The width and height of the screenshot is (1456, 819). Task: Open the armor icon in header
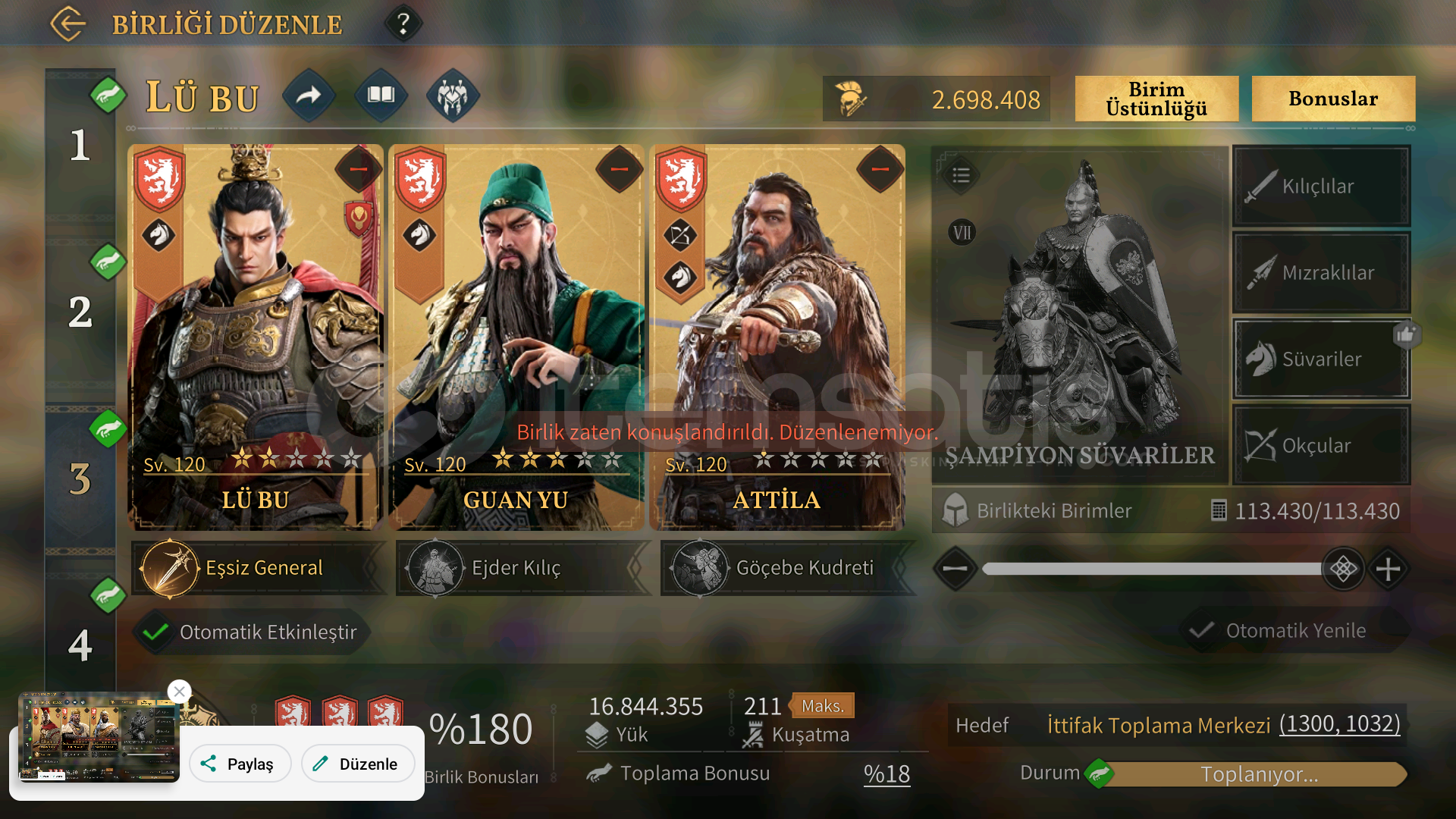pos(453,96)
